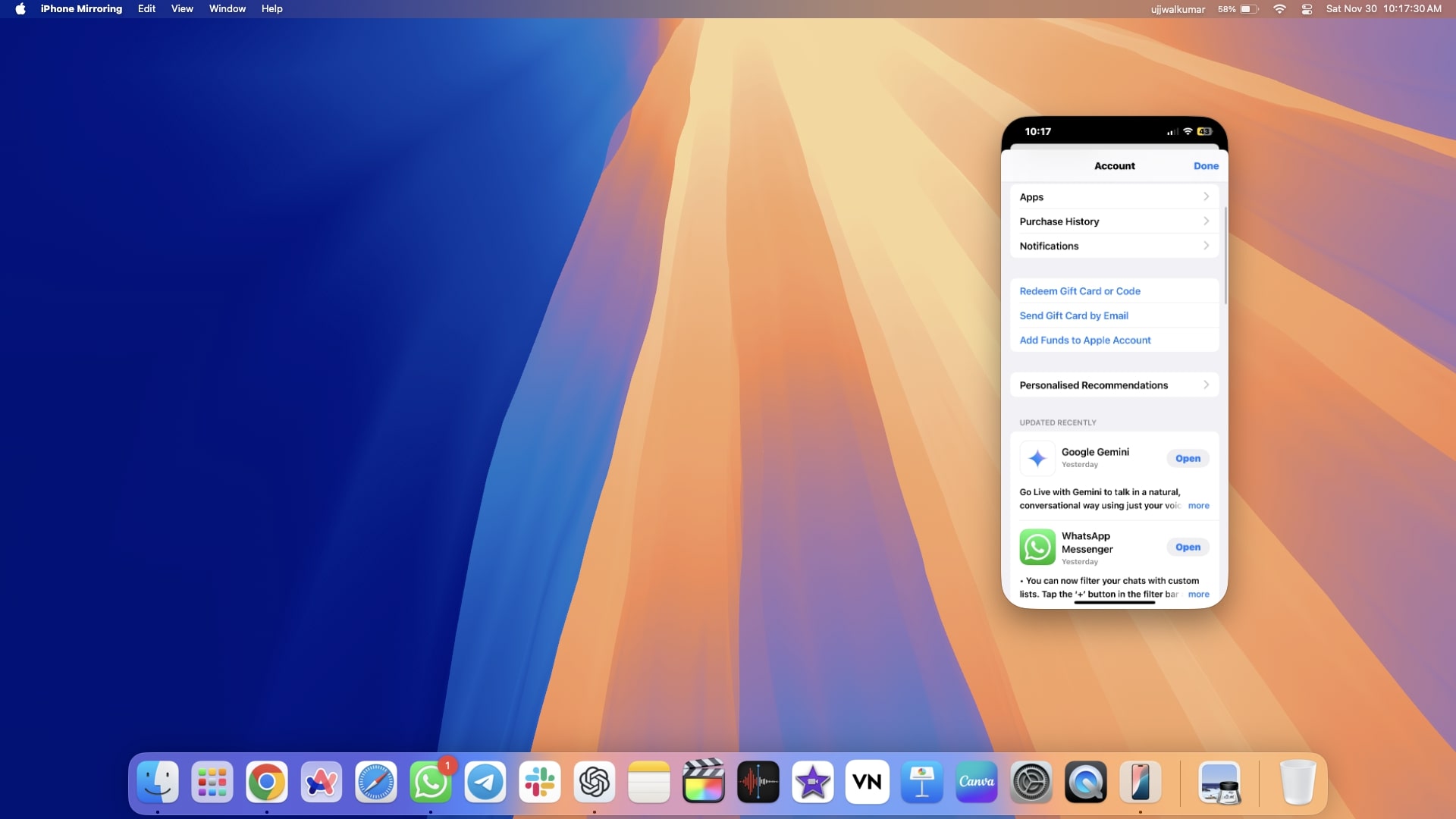Tap Redeem Gift Card or Code
The image size is (1456, 819).
(x=1080, y=291)
